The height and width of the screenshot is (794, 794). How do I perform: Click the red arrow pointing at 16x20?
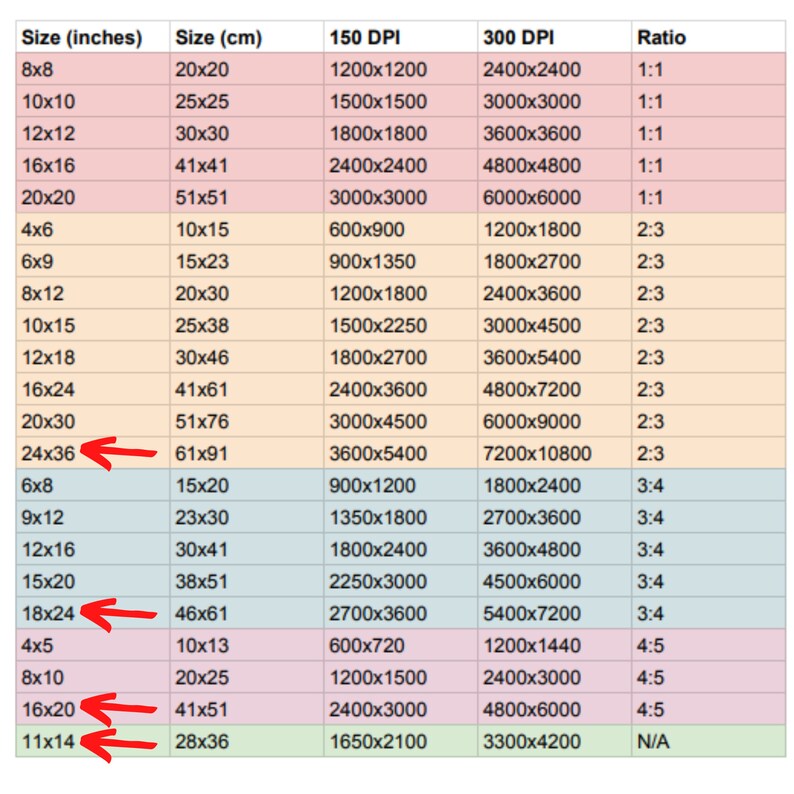coord(118,709)
